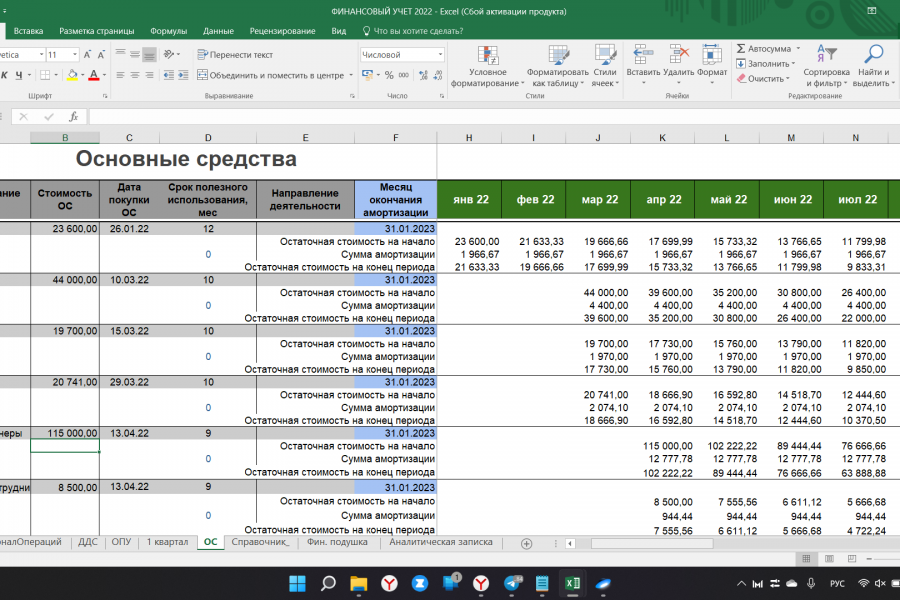The image size is (900, 600).
Task: Click the Increase font size icon
Action: pyautogui.click(x=88, y=55)
